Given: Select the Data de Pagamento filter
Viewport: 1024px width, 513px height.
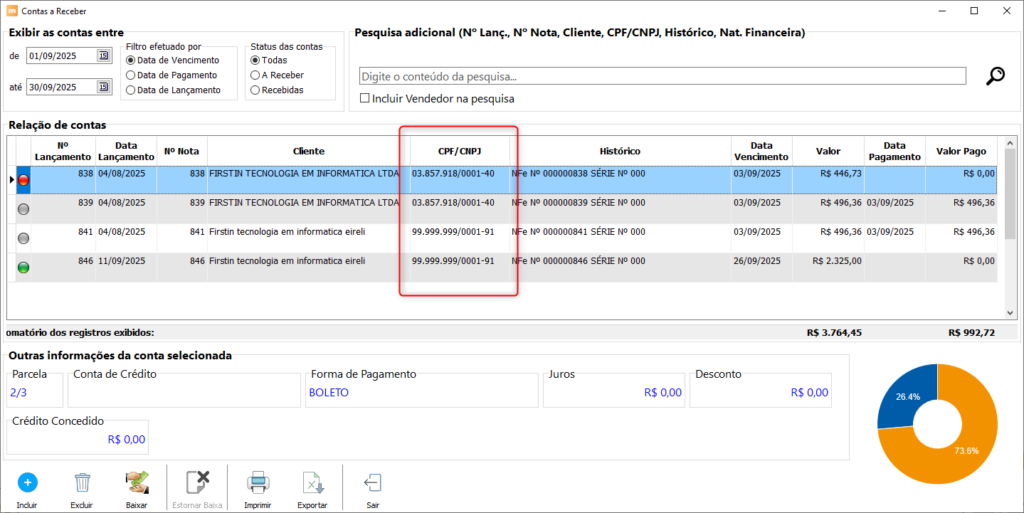Looking at the screenshot, I should 131,75.
